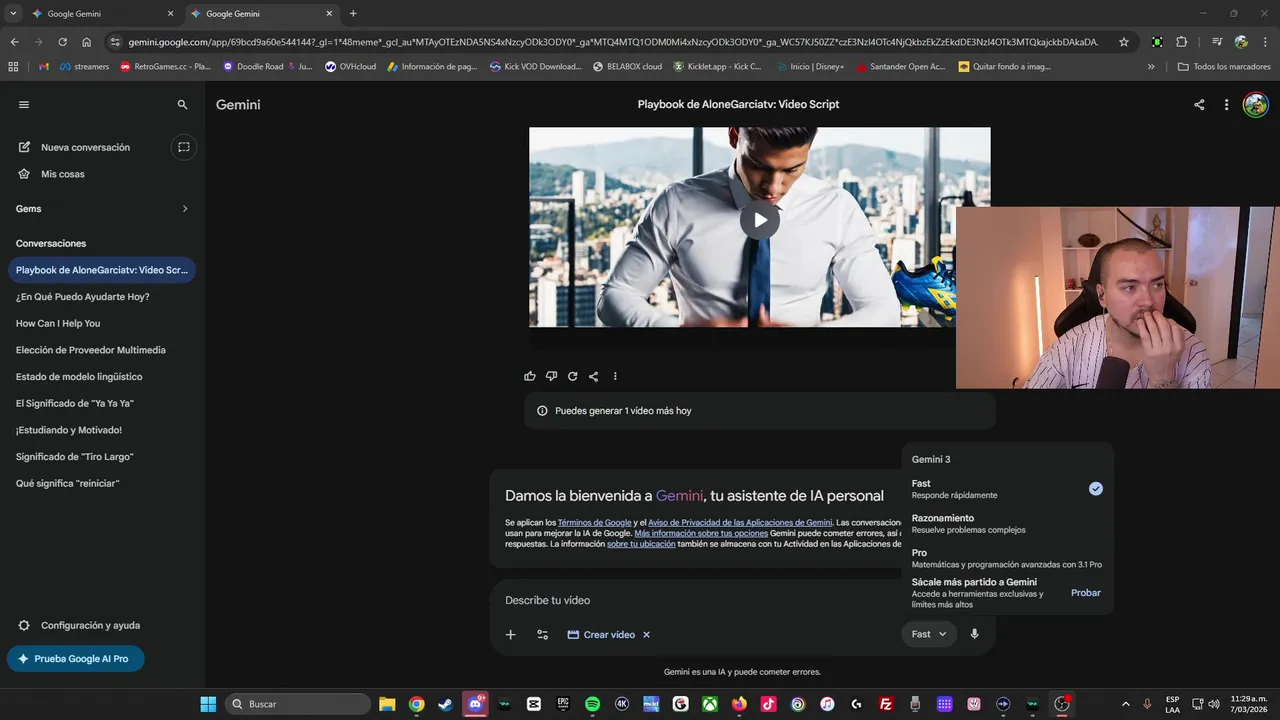Show more bookmarks with double chevron

pyautogui.click(x=1151, y=67)
